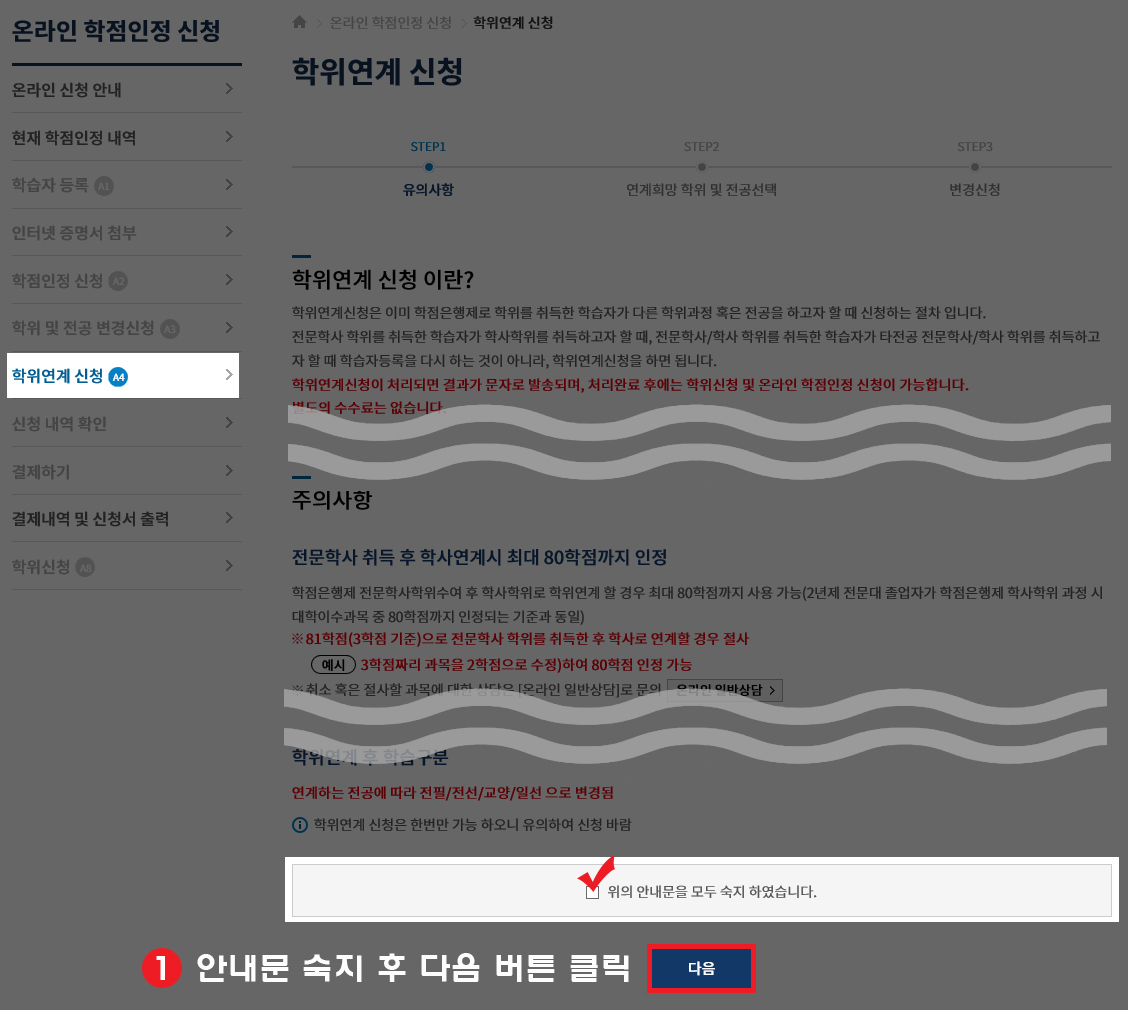The width and height of the screenshot is (1128, 1010).
Task: Click 전문학사 취득 후 학사연계시 최대 80학점까지 인정 heading
Action: [x=479, y=558]
